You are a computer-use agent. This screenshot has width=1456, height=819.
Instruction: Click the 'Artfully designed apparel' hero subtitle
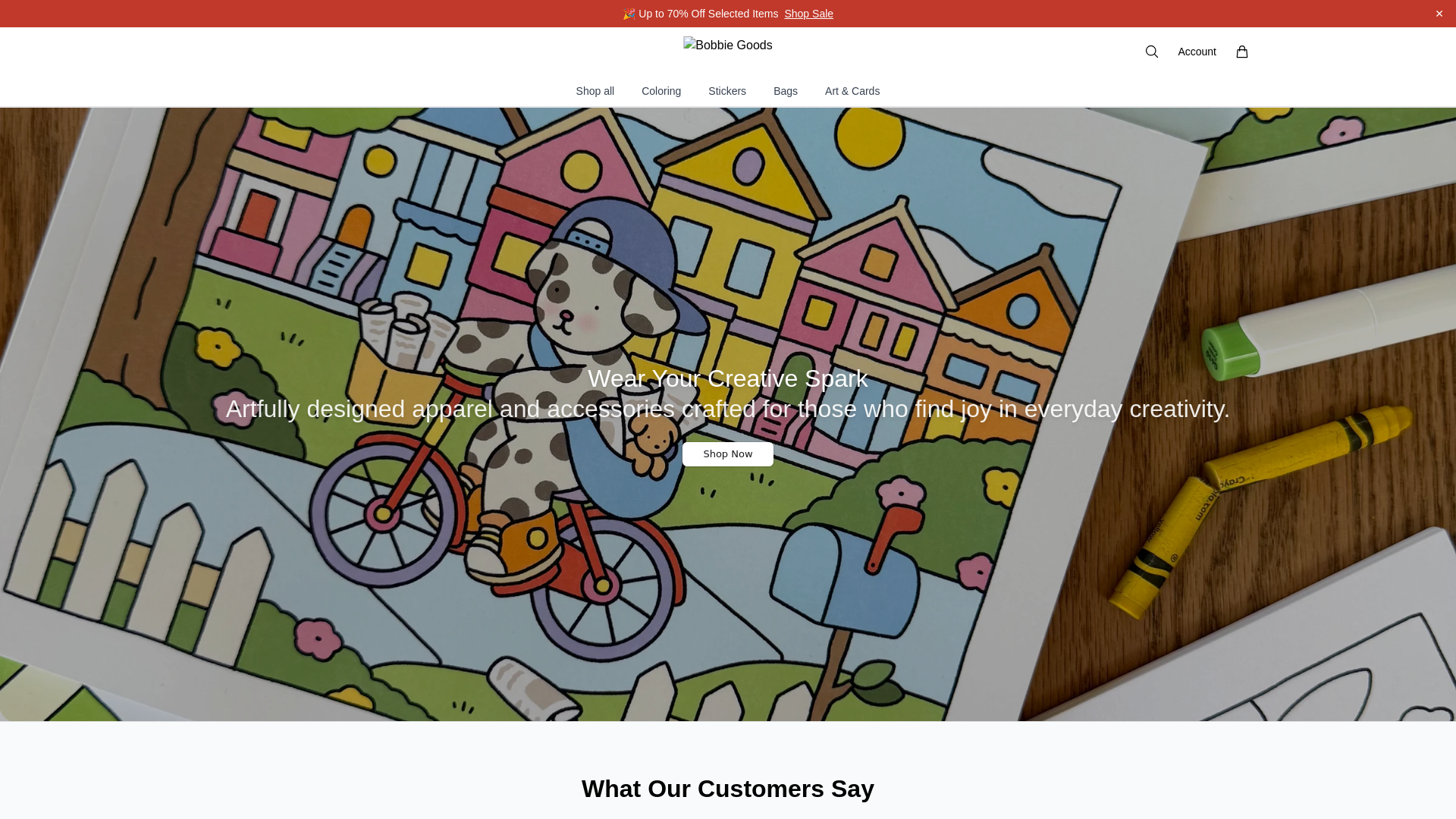click(728, 409)
